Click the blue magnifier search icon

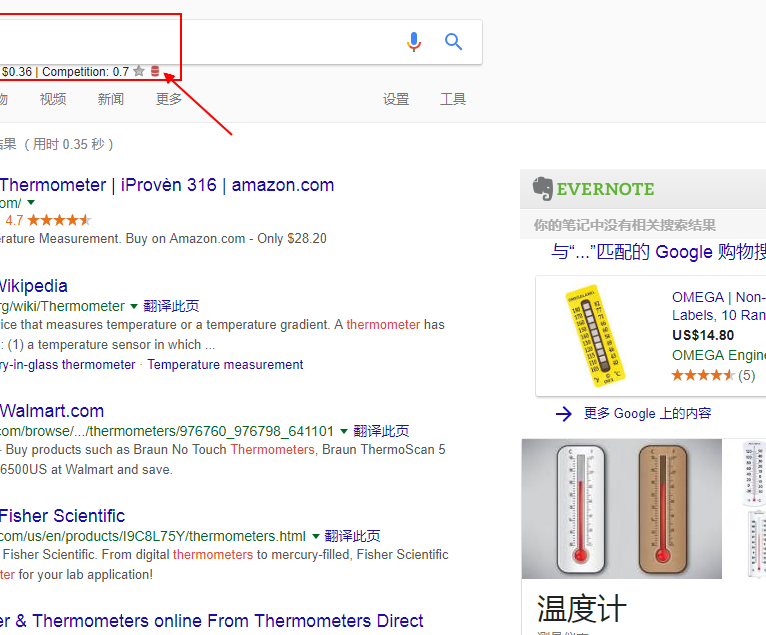click(454, 42)
